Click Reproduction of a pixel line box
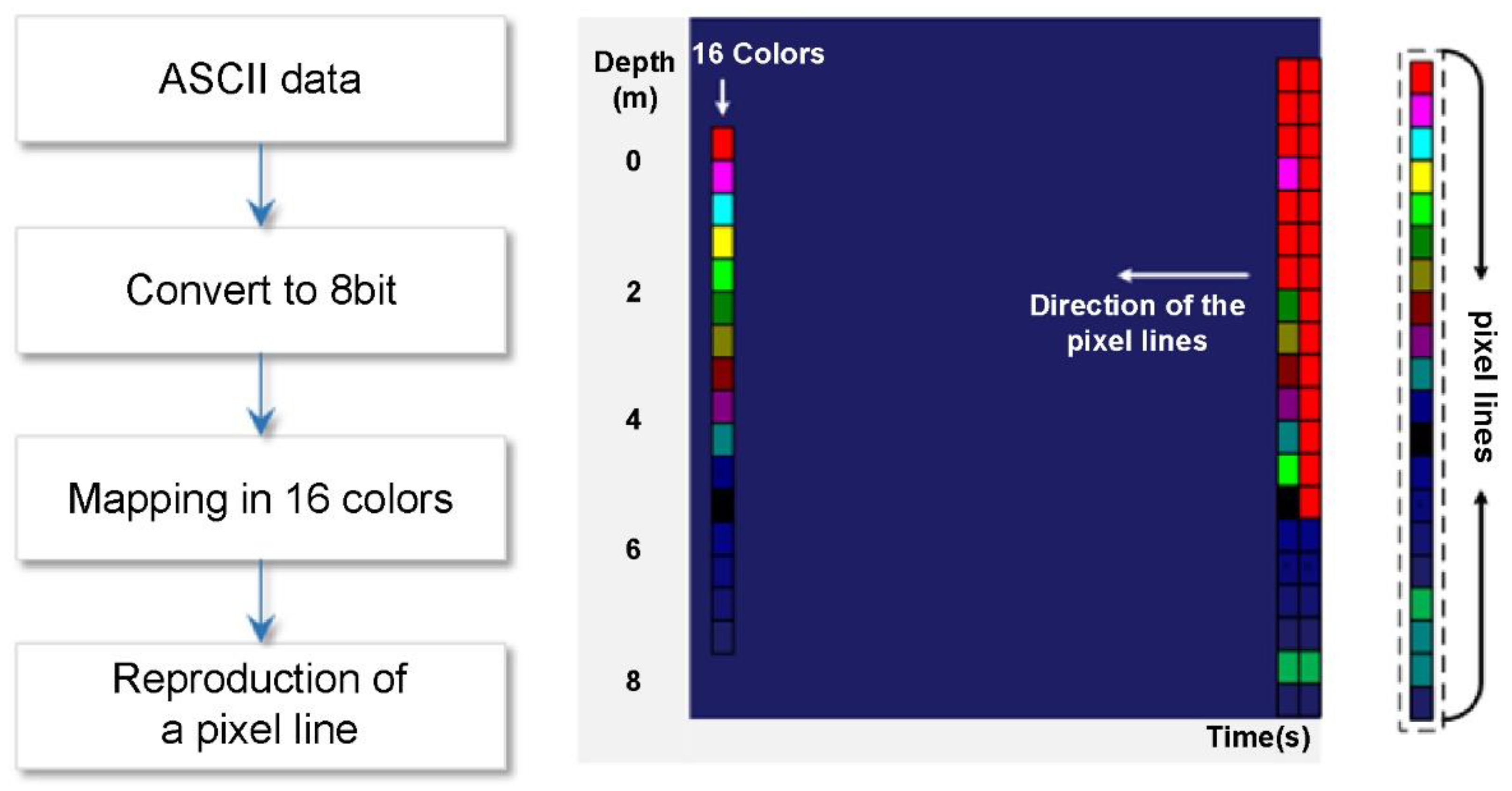 [x=261, y=705]
